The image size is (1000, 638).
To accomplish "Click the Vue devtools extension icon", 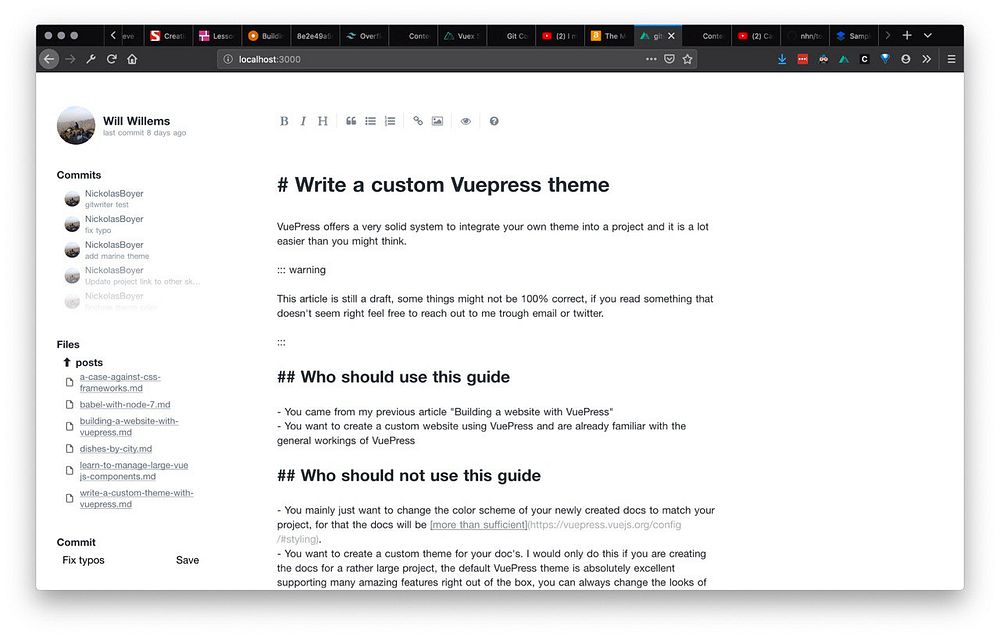I will coord(844,59).
